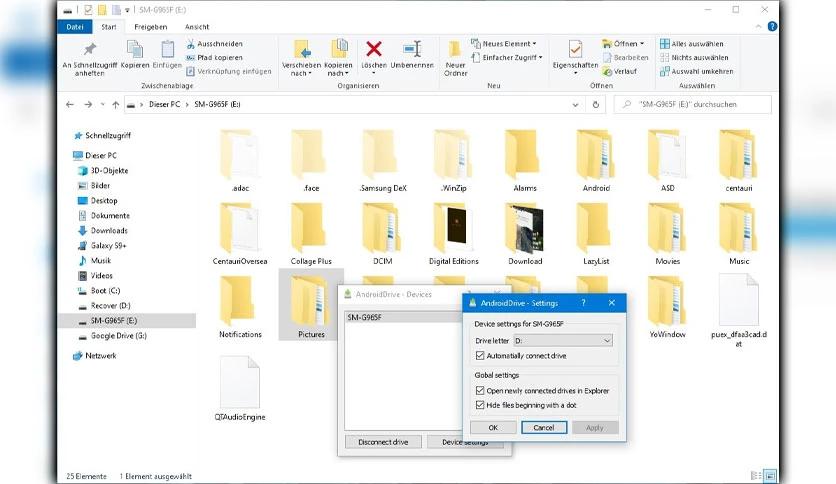Select Dokumente in navigation pane

(110, 215)
